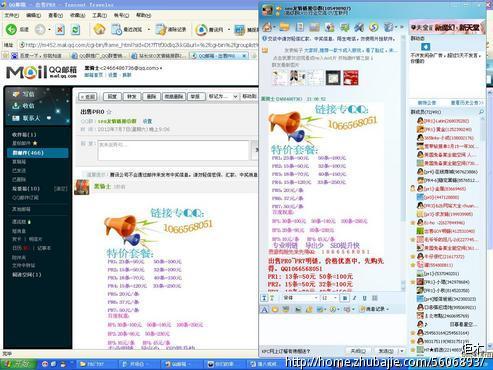
Task: Expand the dropdown arrow beside the Forward button
Action: click(50, 30)
